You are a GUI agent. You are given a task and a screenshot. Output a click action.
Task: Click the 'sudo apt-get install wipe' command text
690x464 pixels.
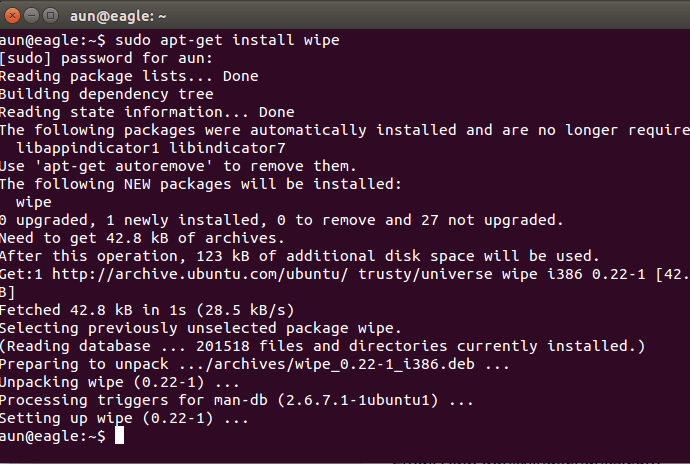click(228, 40)
